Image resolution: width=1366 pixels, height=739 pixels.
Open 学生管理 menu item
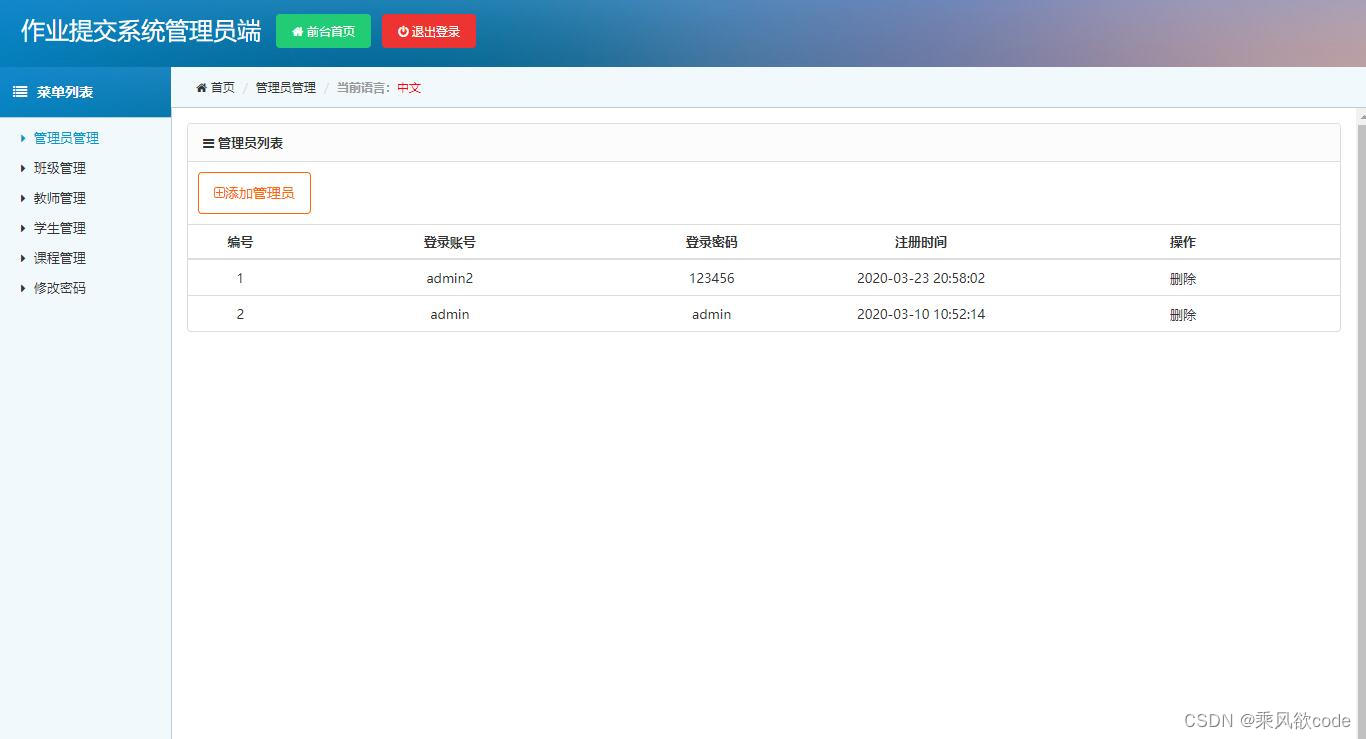coord(60,228)
